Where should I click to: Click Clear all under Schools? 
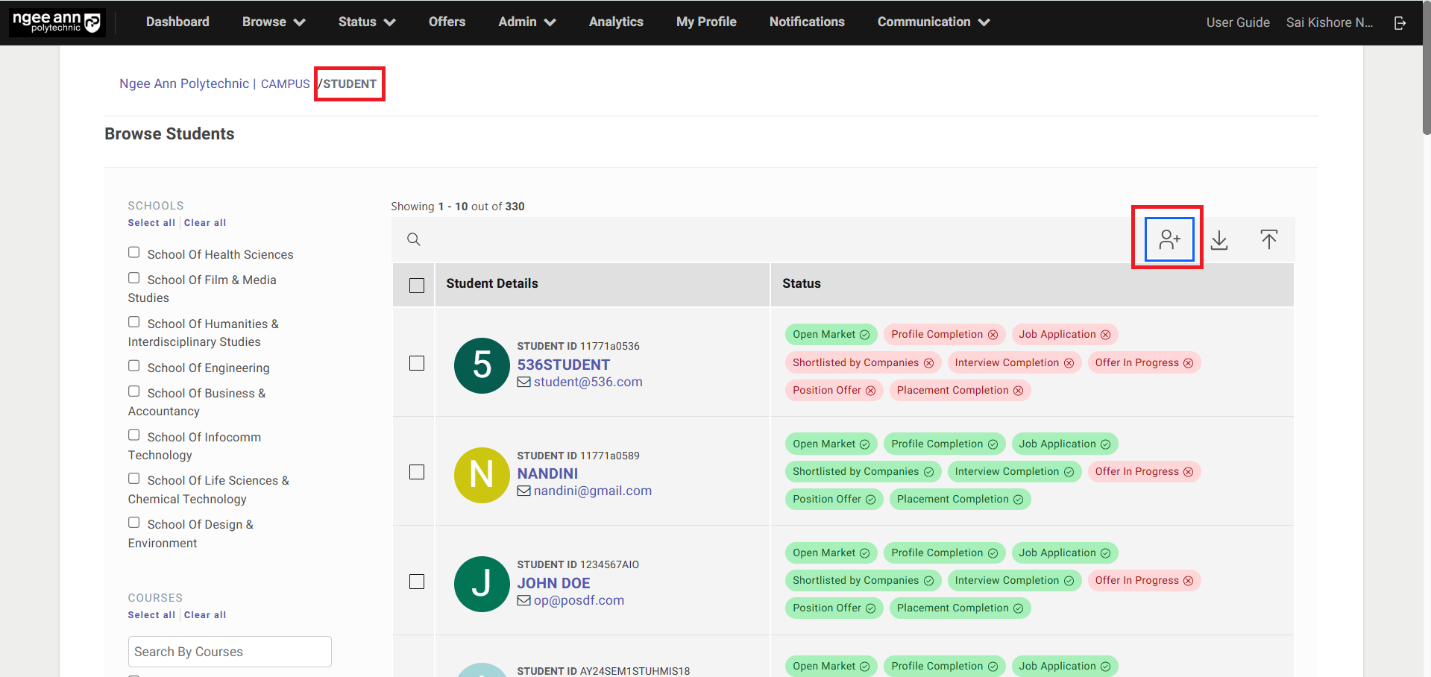click(205, 223)
